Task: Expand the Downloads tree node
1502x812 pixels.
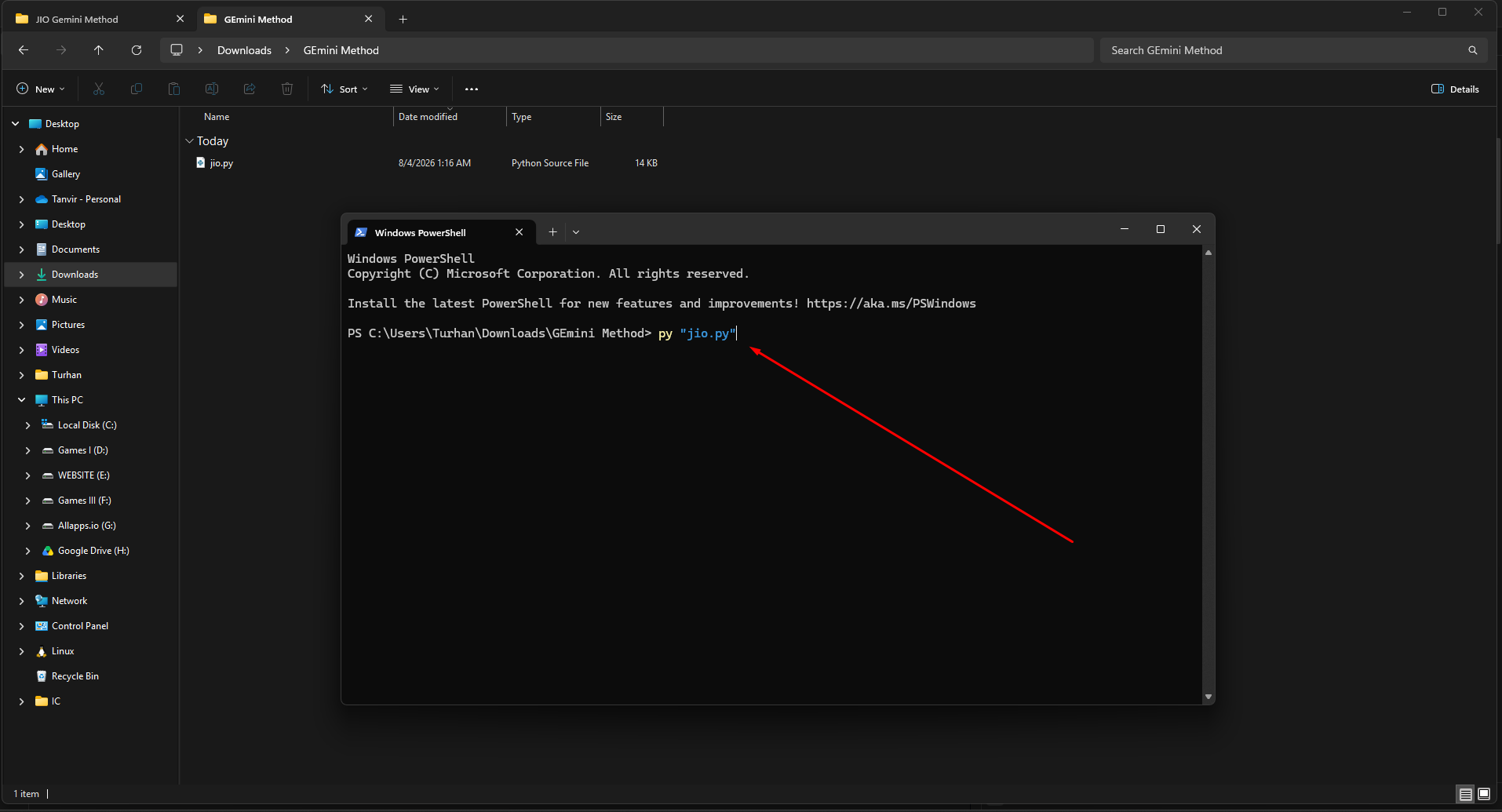Action: coord(21,275)
